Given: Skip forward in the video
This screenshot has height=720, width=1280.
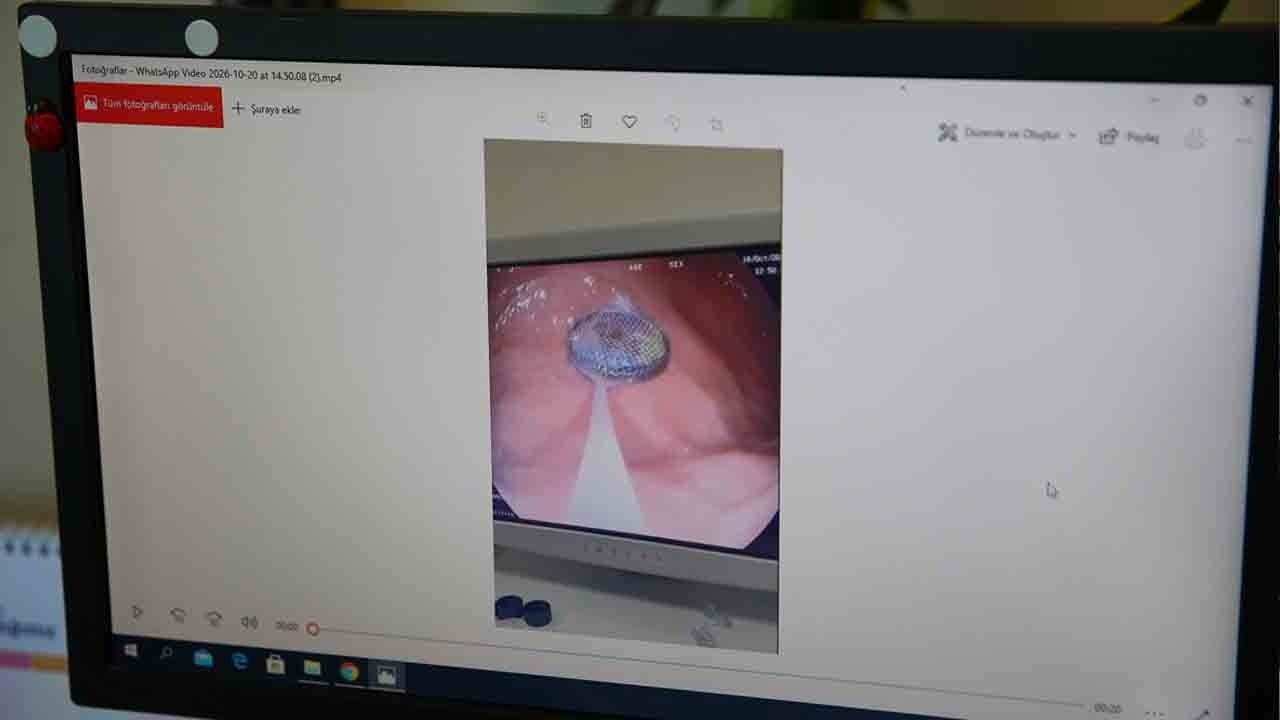Looking at the screenshot, I should pyautogui.click(x=213, y=619).
